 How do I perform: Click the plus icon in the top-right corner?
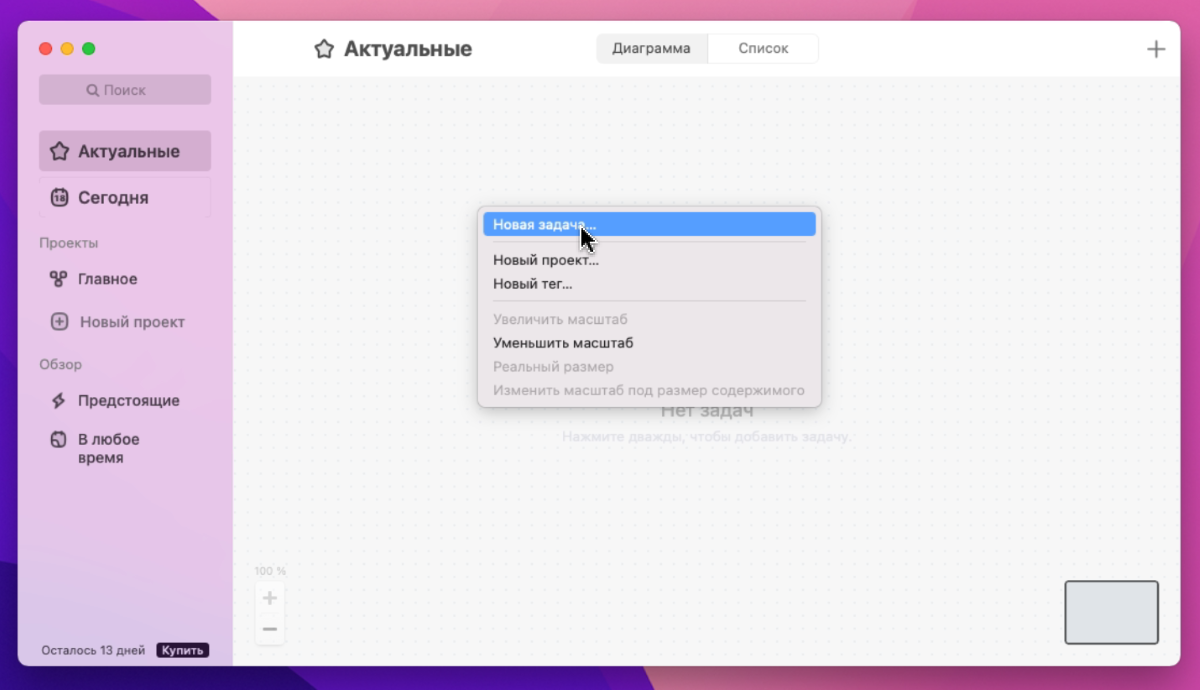[1156, 48]
